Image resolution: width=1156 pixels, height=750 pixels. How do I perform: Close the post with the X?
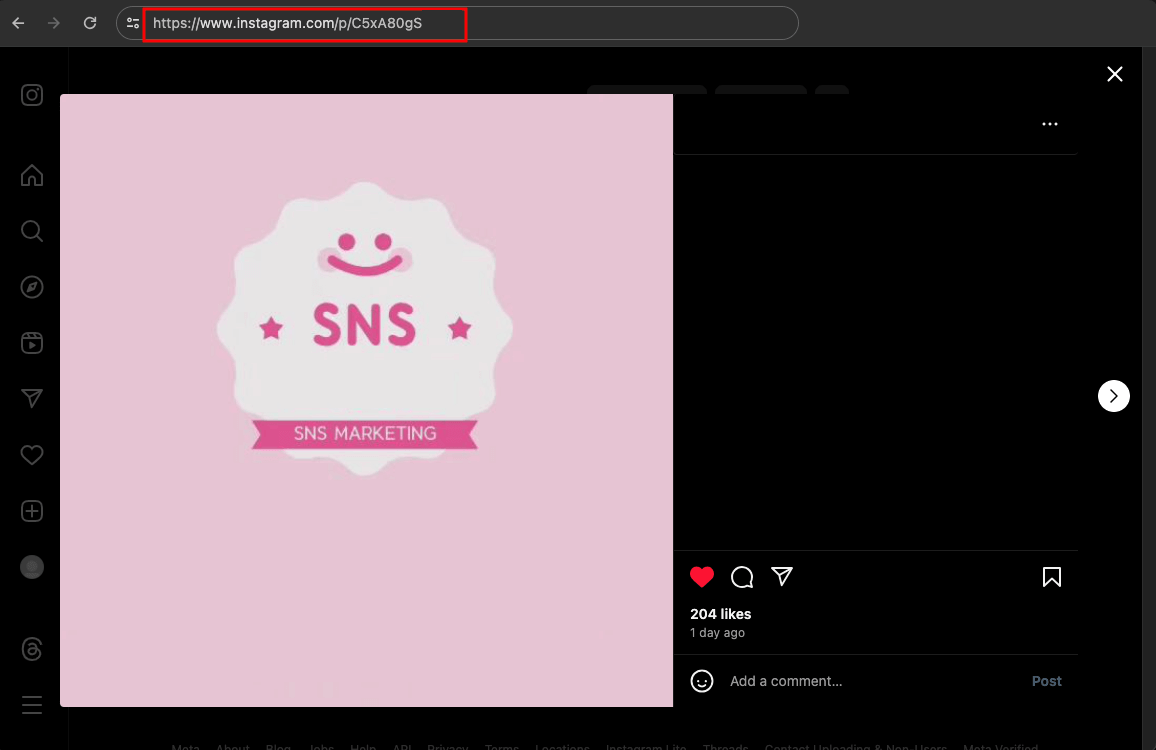[x=1115, y=74]
